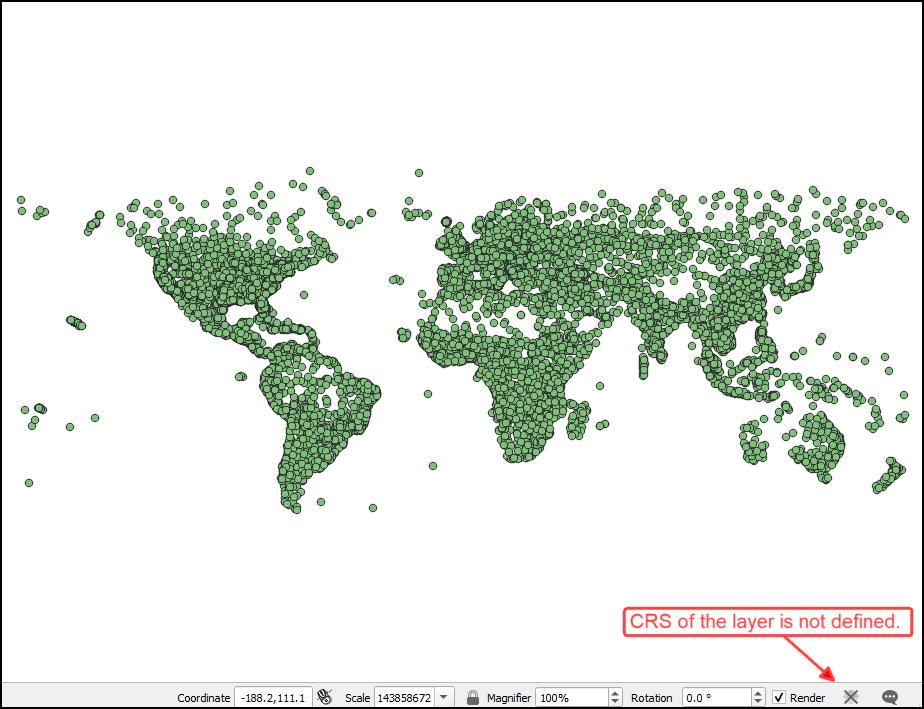Click the Render label text
This screenshot has height=709, width=924.
[807, 698]
